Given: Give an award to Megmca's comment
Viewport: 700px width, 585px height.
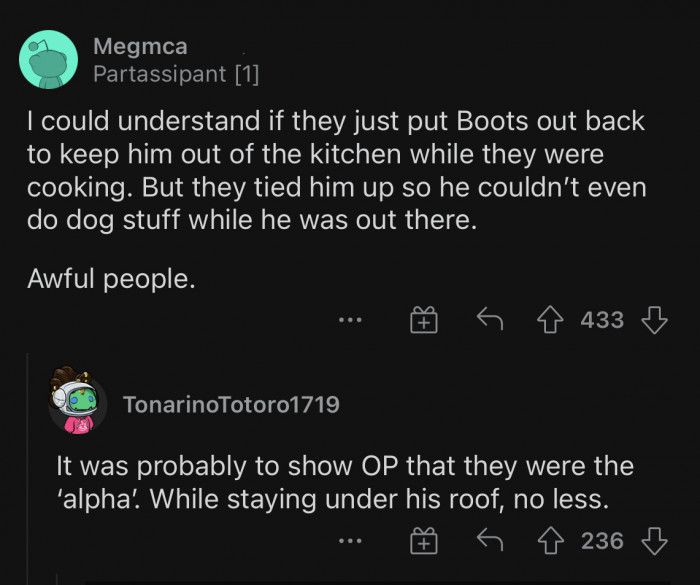Looking at the screenshot, I should [423, 320].
